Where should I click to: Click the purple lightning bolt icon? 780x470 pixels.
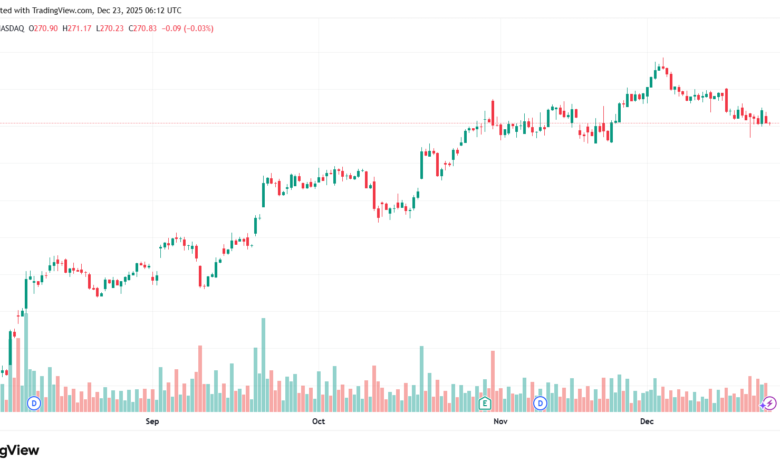(769, 403)
